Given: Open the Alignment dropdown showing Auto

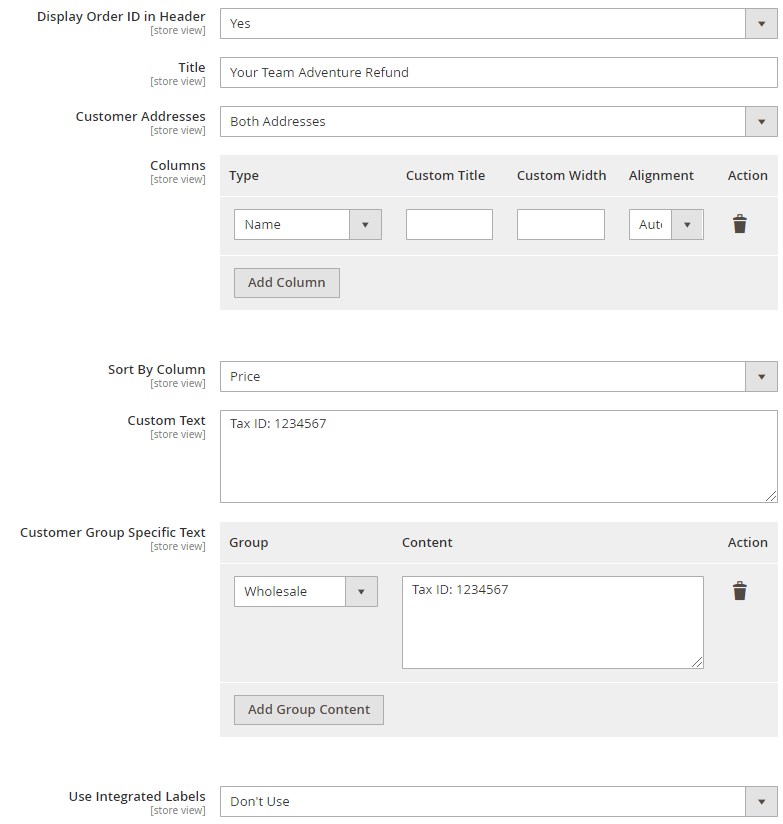Looking at the screenshot, I should click(666, 224).
